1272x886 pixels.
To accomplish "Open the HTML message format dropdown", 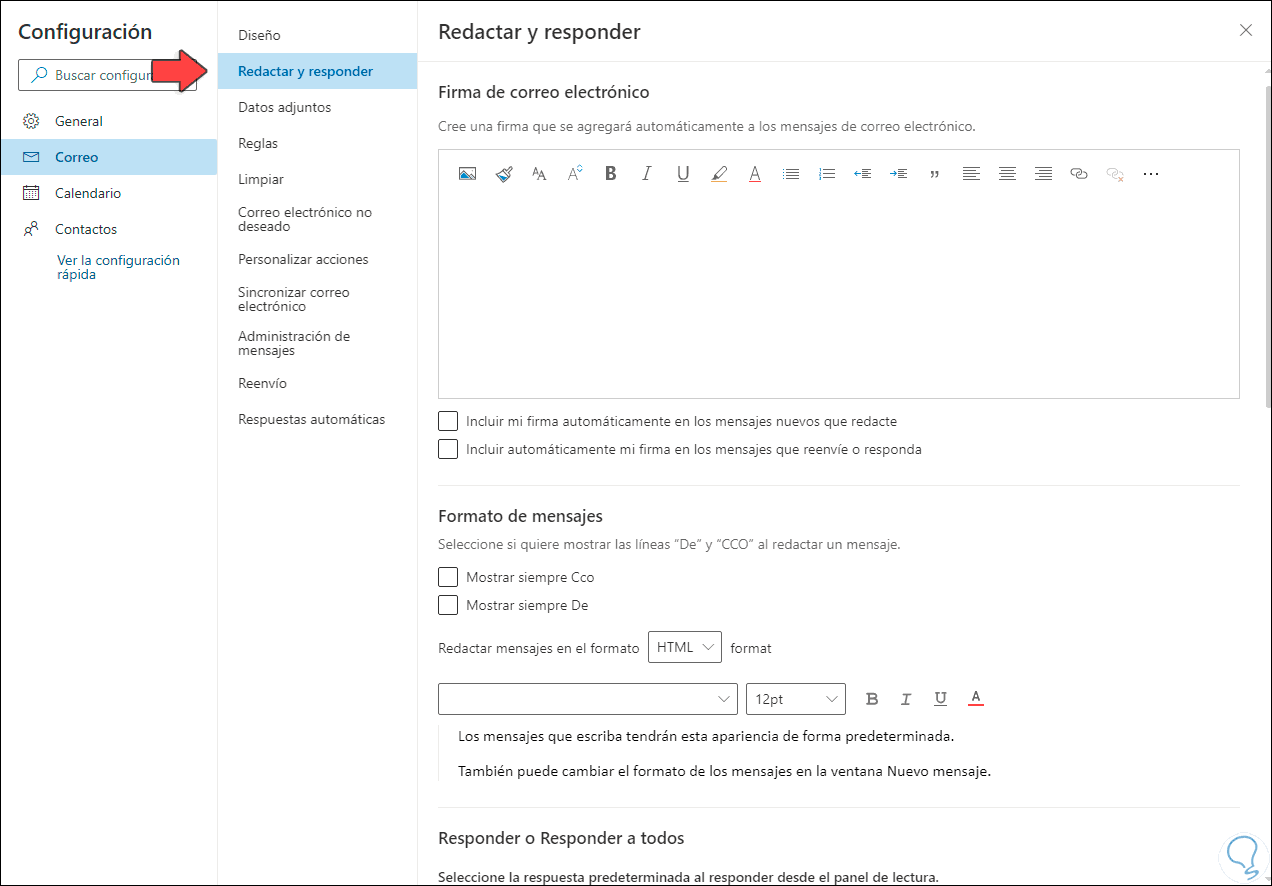I will [x=685, y=647].
